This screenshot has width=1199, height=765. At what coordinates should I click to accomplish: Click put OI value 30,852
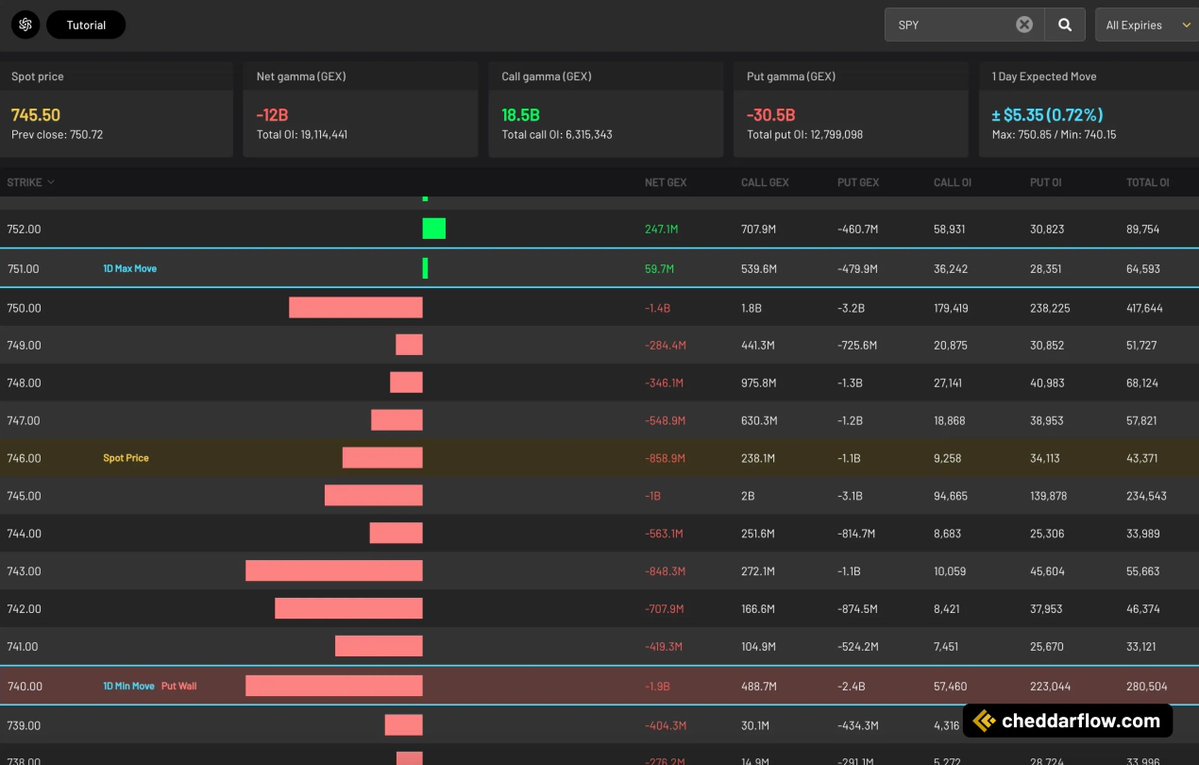click(1047, 345)
